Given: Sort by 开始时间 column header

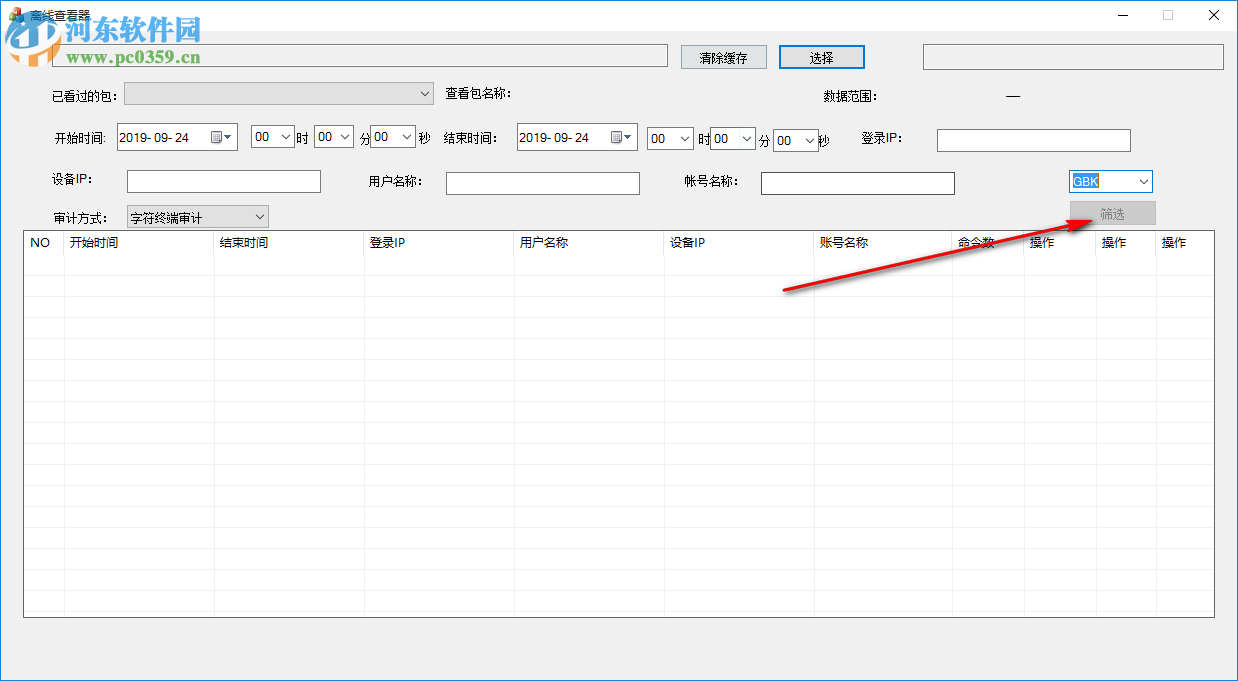Looking at the screenshot, I should [139, 242].
